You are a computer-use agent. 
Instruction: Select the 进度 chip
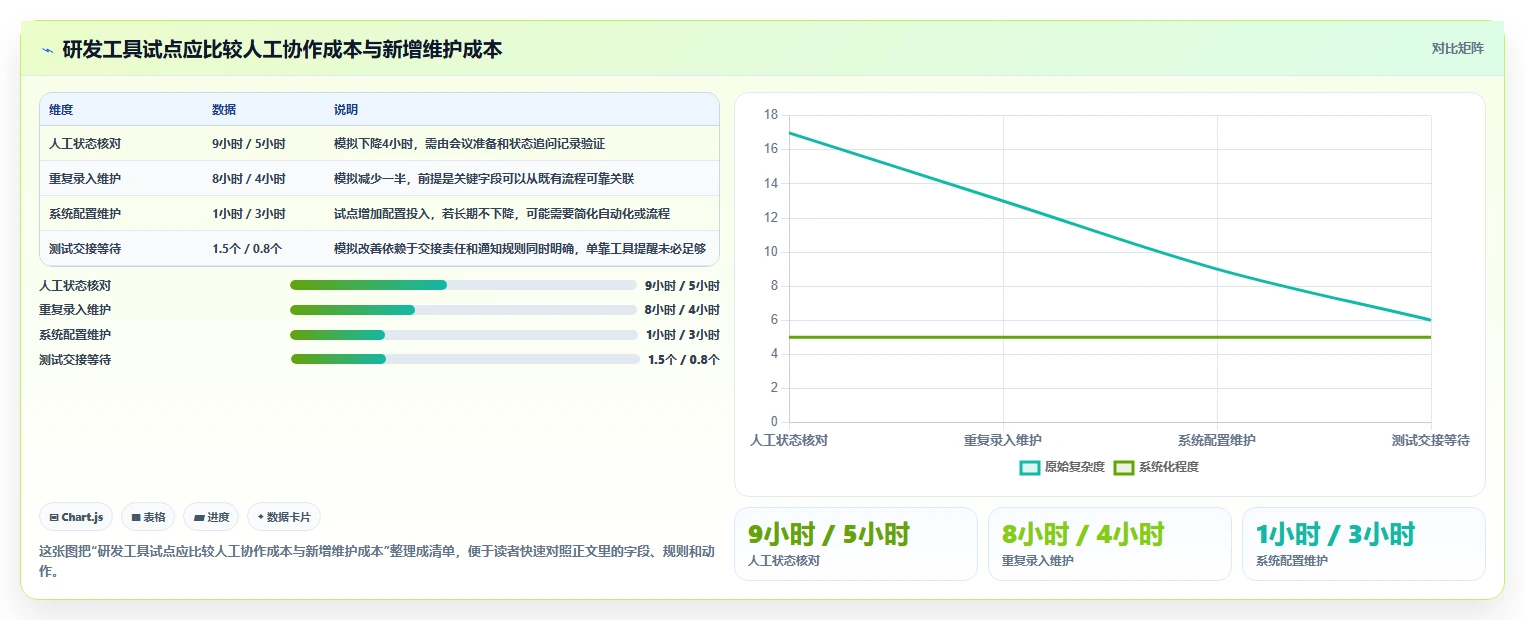tap(211, 517)
